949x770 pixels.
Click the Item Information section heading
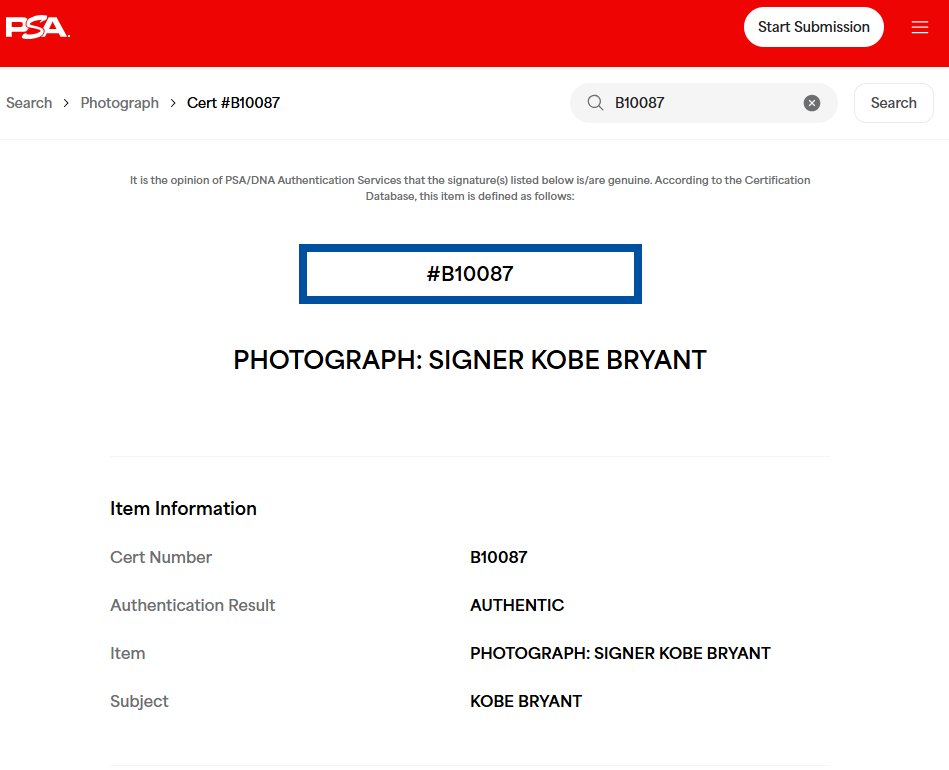[x=183, y=508]
